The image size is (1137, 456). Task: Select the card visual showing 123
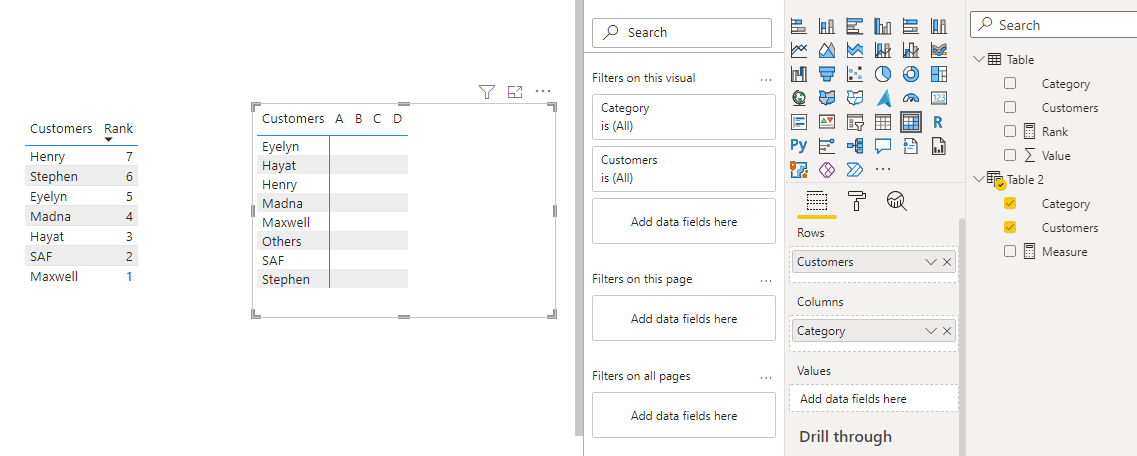coord(939,98)
